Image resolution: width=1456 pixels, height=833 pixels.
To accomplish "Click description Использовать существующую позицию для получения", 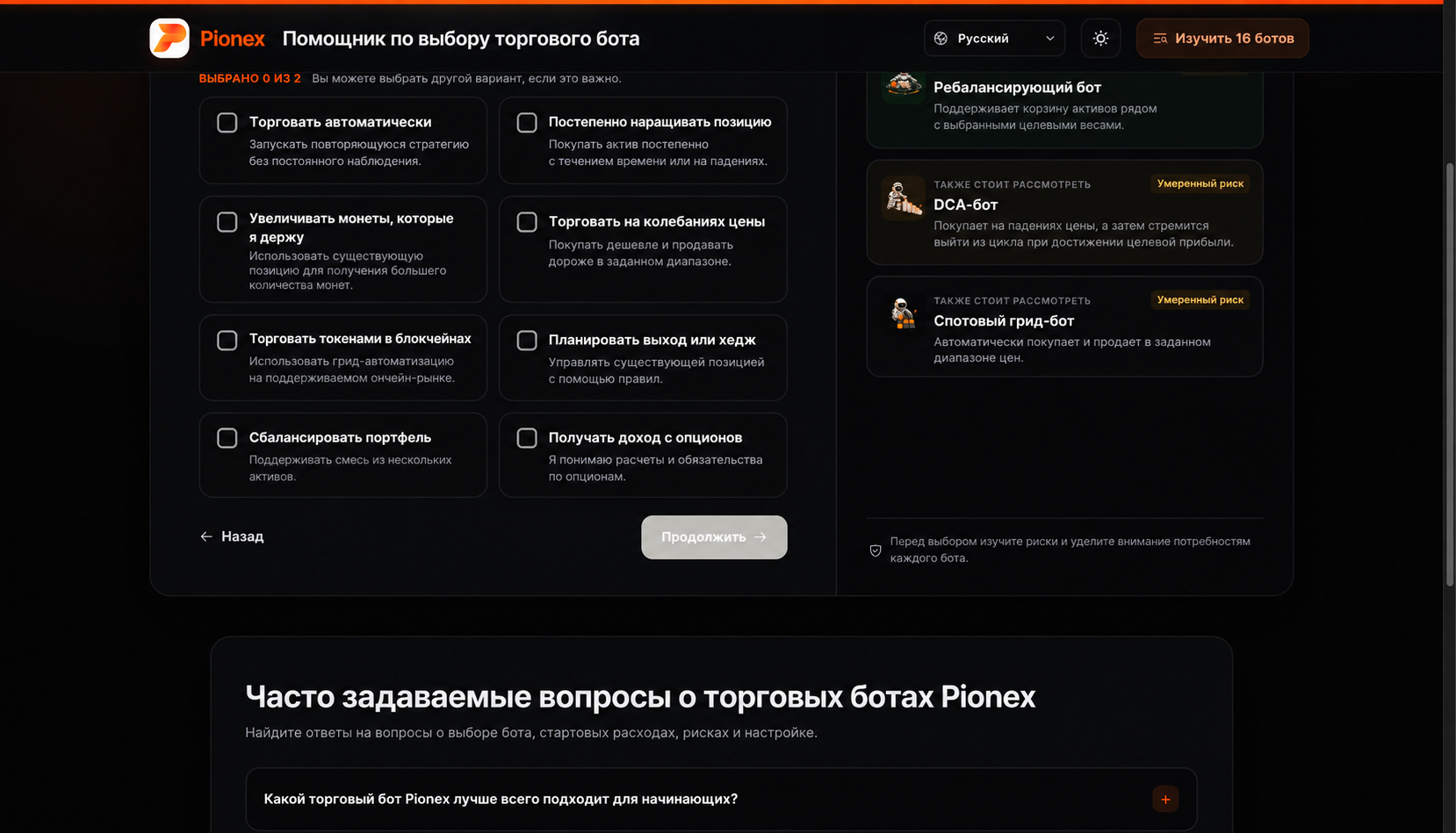I will [x=348, y=270].
